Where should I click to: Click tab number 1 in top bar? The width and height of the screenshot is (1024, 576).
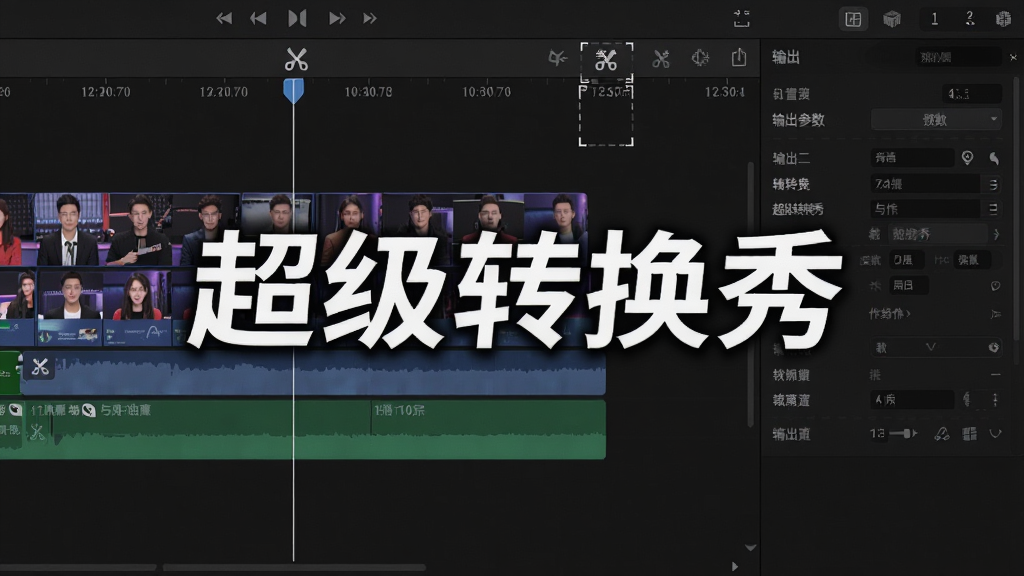935,19
